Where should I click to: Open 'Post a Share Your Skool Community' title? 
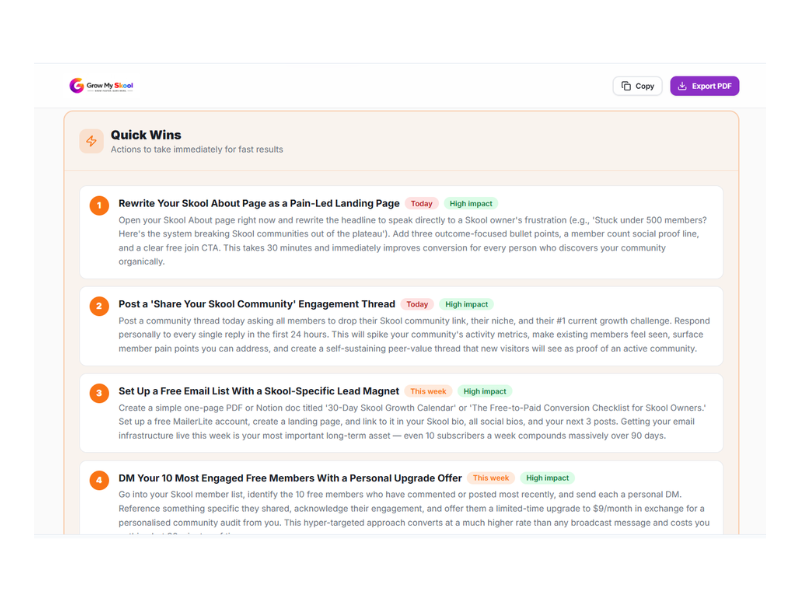click(x=257, y=304)
